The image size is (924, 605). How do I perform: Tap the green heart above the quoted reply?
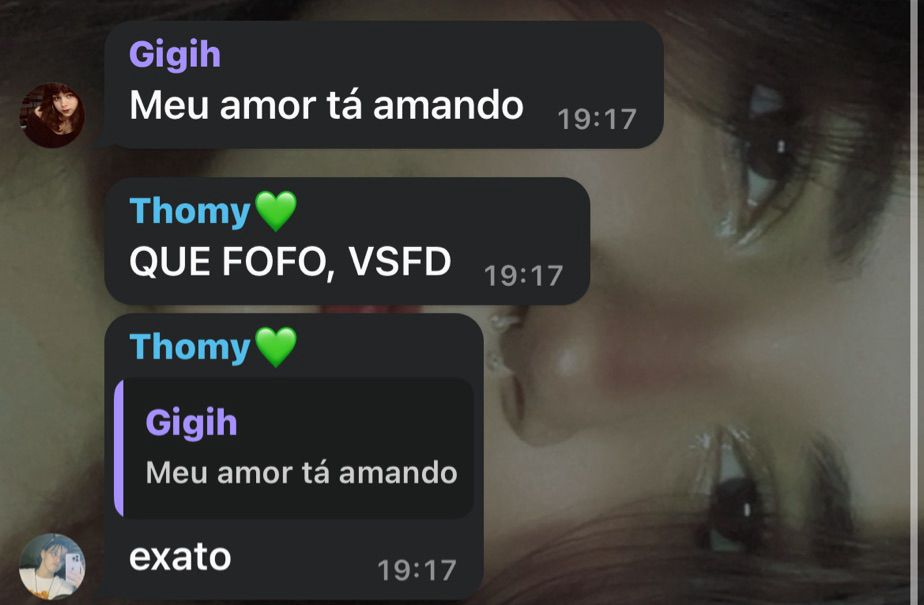[x=276, y=347]
